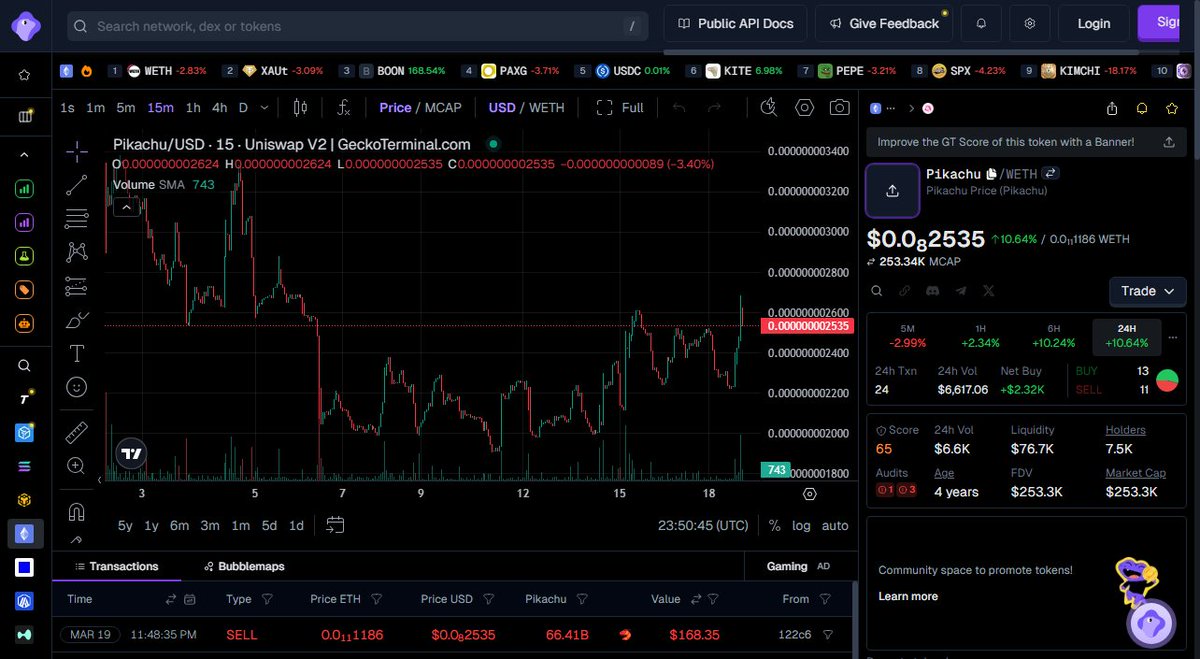Click the undo arrow in chart toolbar
The image size is (1200, 659).
[x=679, y=107]
